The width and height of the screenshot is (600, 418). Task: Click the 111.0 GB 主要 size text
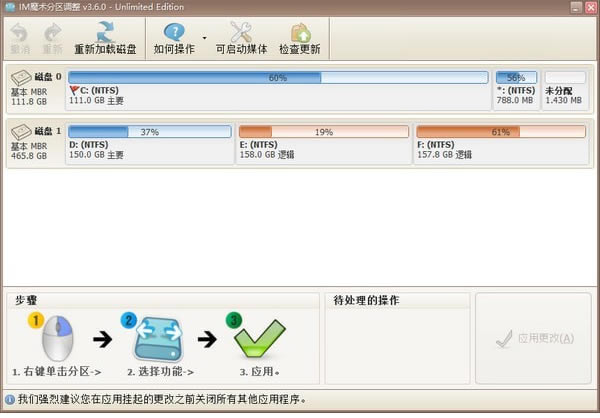(96, 101)
